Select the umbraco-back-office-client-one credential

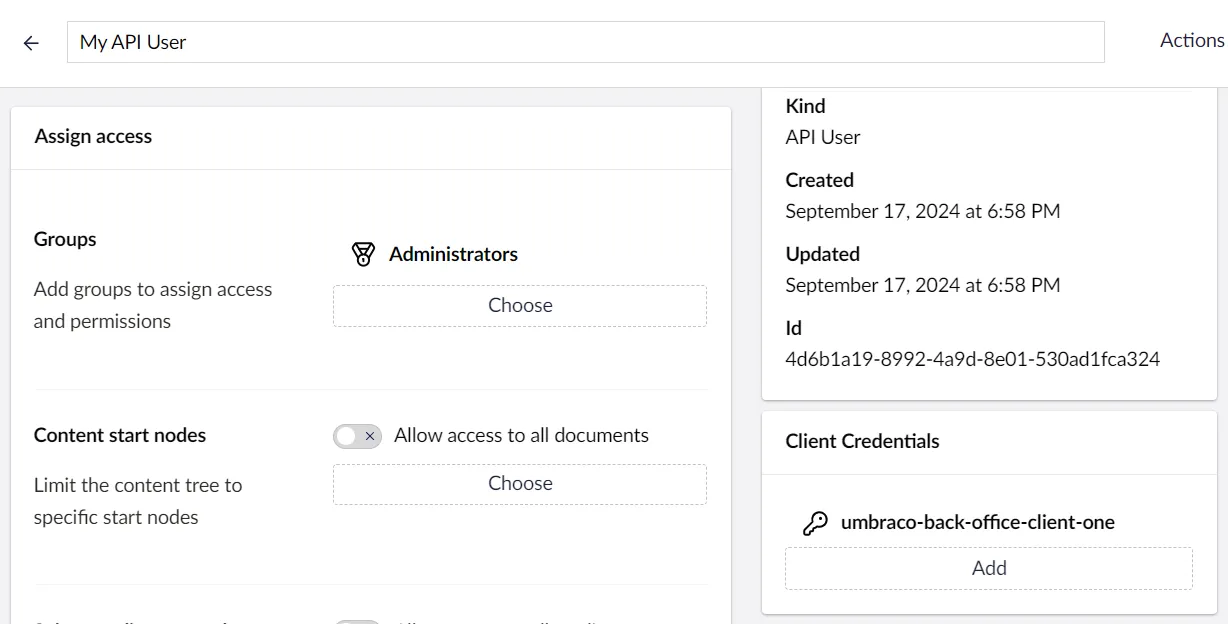coord(977,522)
